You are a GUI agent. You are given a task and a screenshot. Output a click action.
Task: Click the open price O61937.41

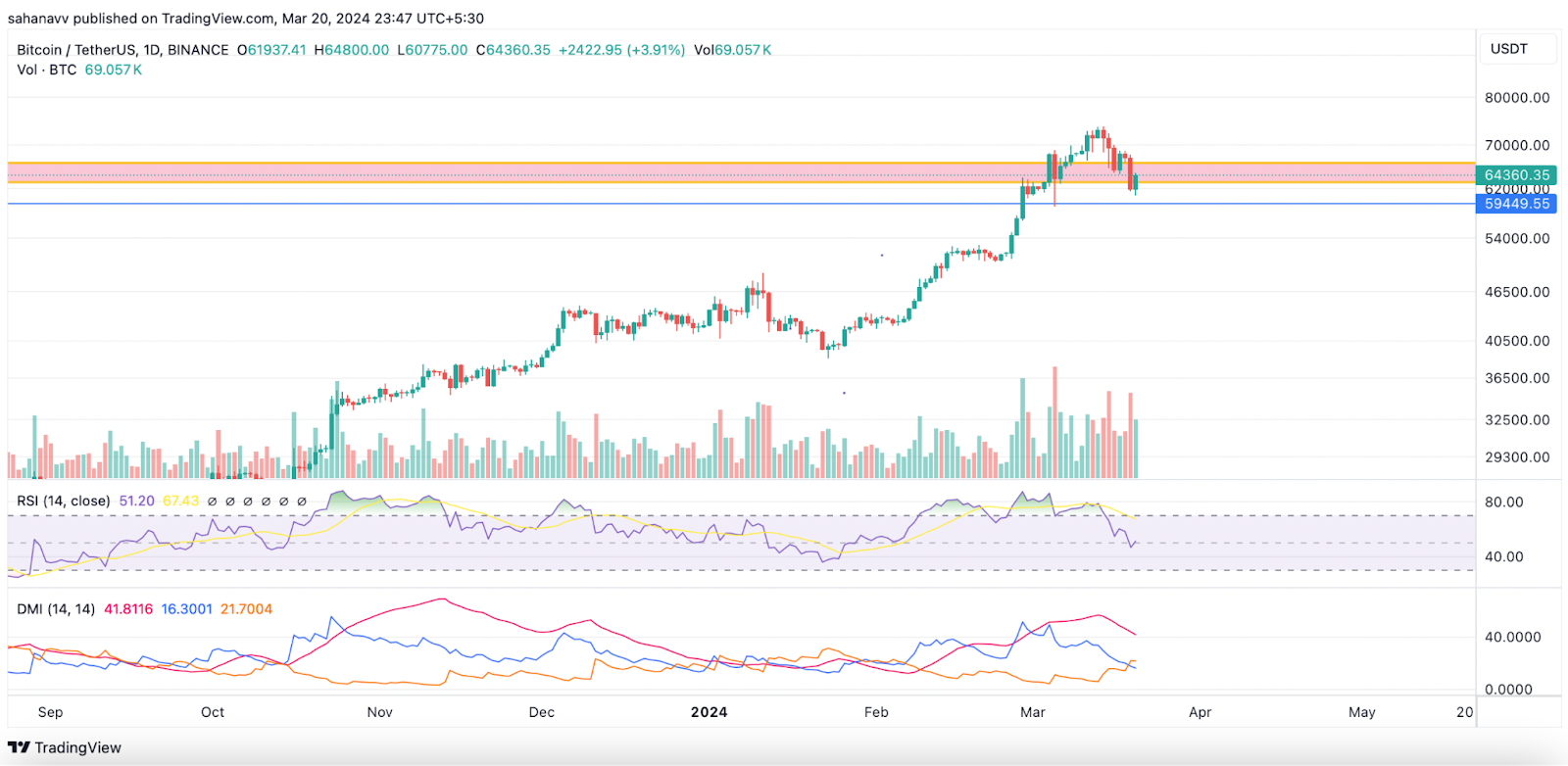[x=271, y=50]
